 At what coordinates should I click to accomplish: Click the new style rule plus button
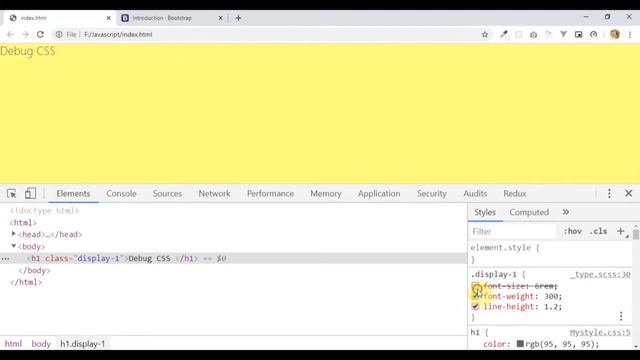[x=620, y=231]
